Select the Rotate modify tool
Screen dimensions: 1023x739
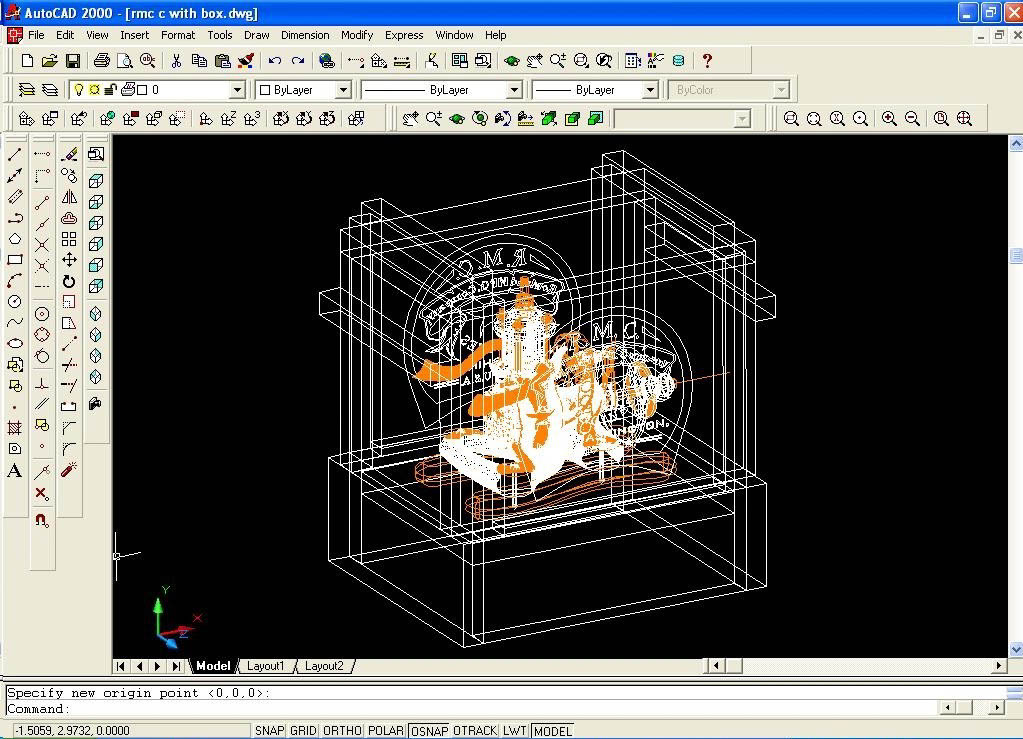69,281
